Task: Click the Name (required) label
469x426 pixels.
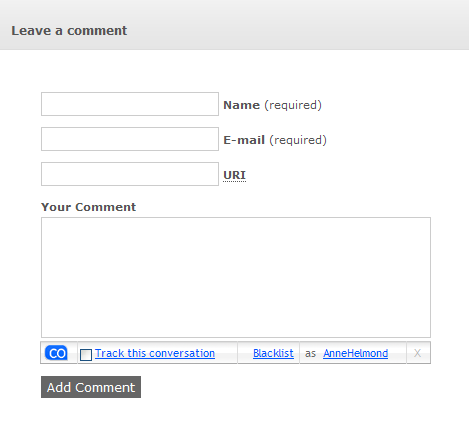Action: [272, 105]
